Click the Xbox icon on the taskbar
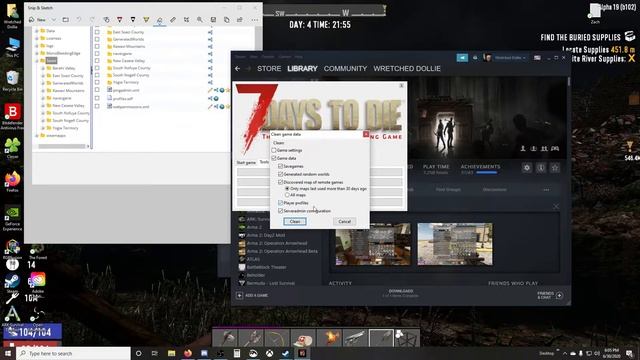 coord(269,353)
